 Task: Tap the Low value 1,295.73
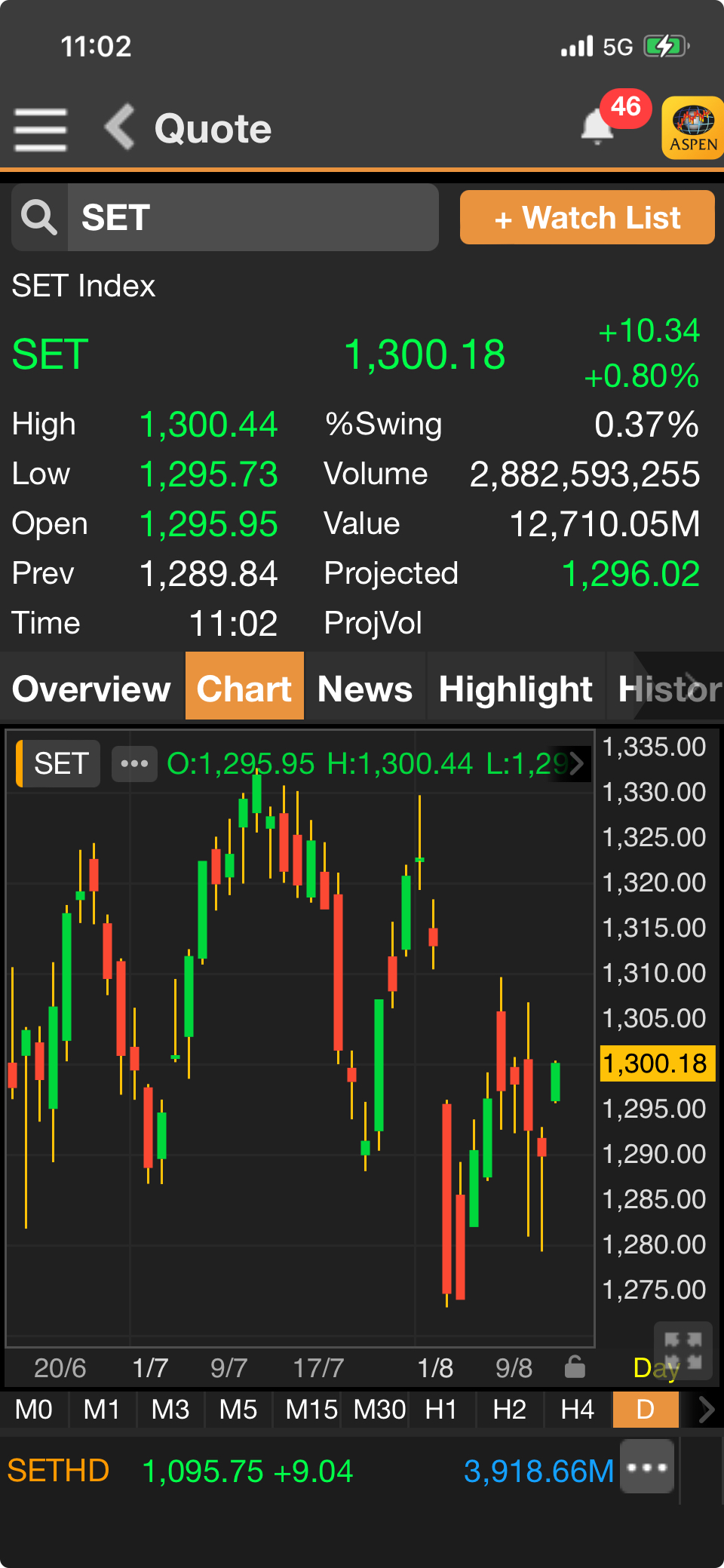point(209,474)
